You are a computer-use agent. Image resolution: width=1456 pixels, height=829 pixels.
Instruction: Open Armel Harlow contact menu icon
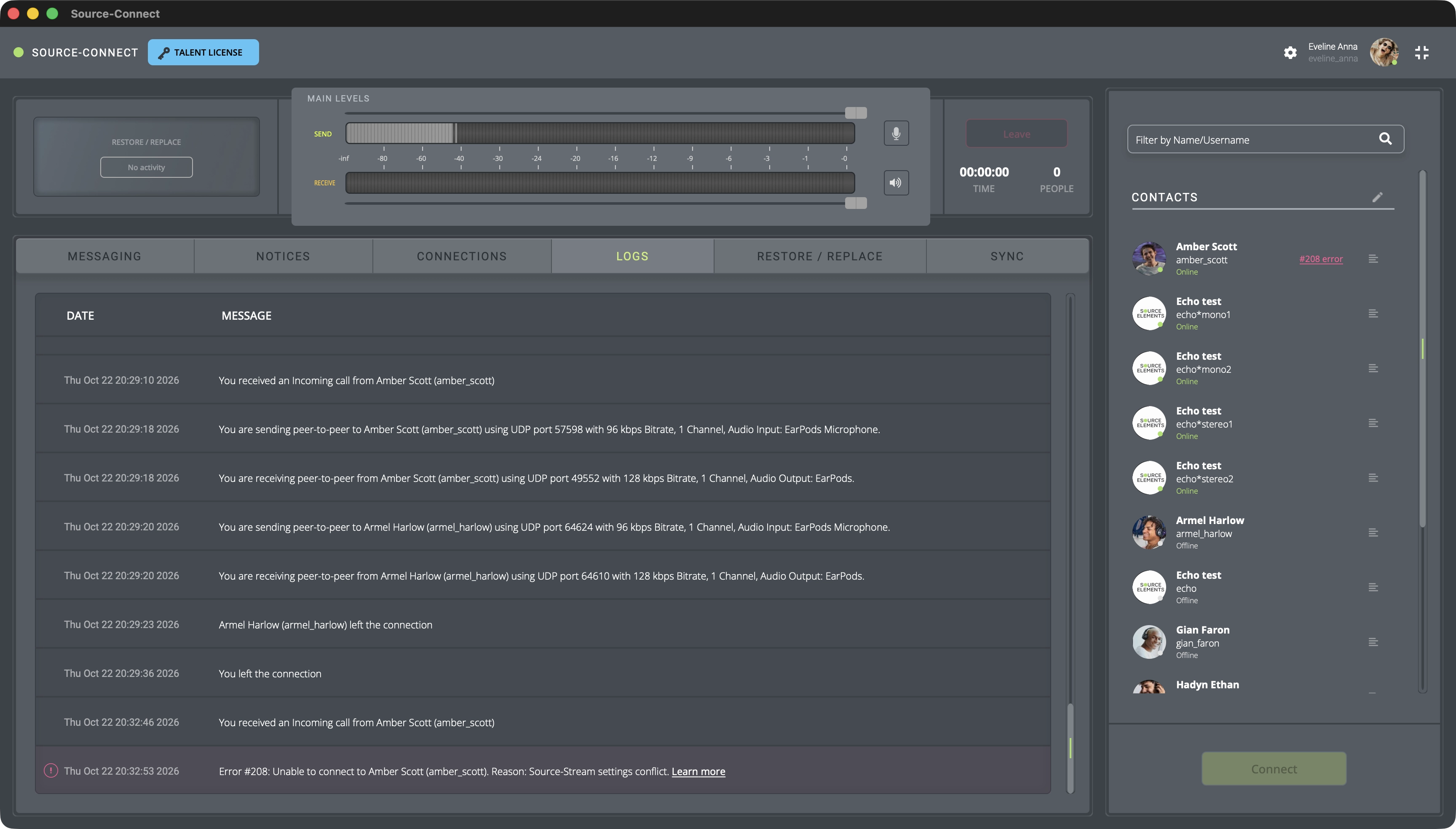pos(1373,532)
